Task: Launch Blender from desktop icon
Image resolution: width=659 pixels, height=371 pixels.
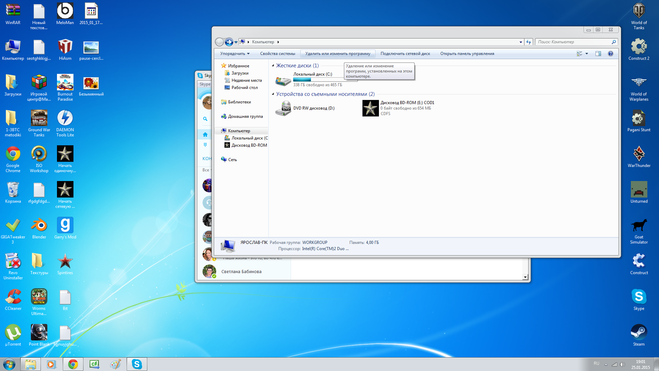Action: 39,228
